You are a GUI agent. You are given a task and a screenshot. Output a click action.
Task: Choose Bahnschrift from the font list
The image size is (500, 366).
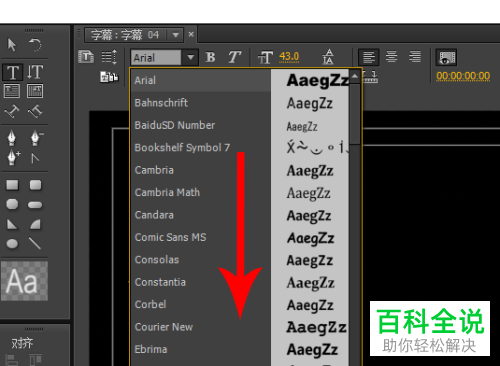click(201, 103)
